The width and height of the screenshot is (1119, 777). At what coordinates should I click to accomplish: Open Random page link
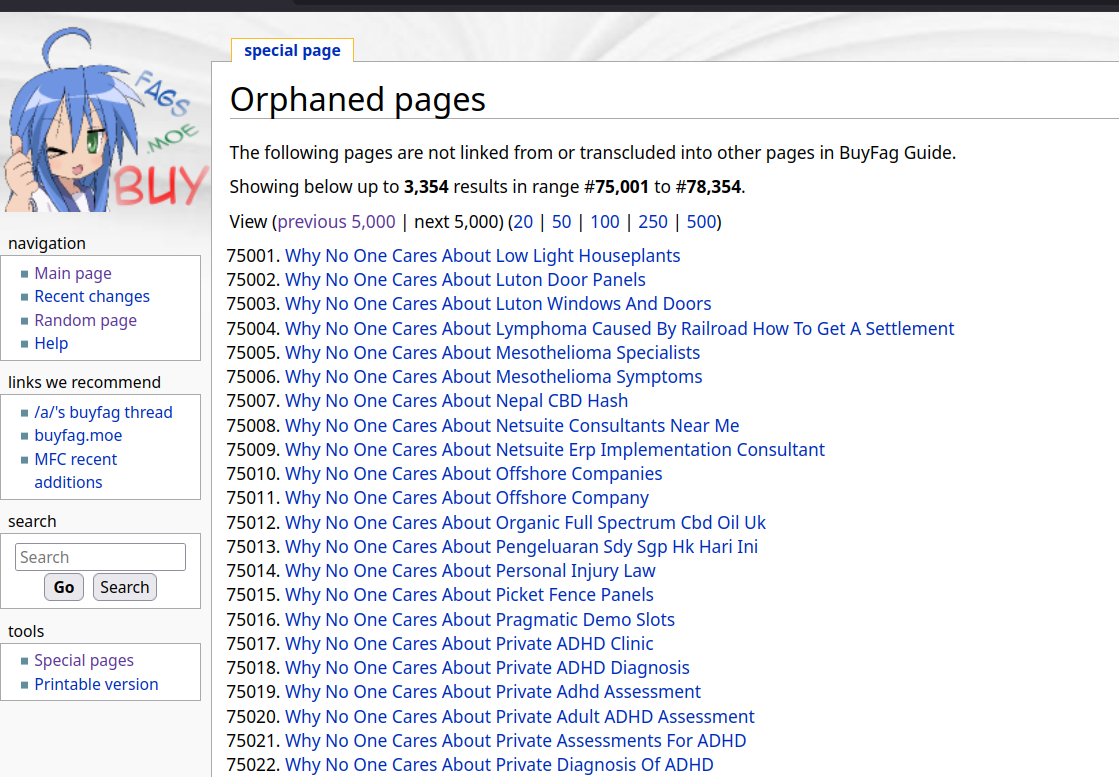[86, 320]
